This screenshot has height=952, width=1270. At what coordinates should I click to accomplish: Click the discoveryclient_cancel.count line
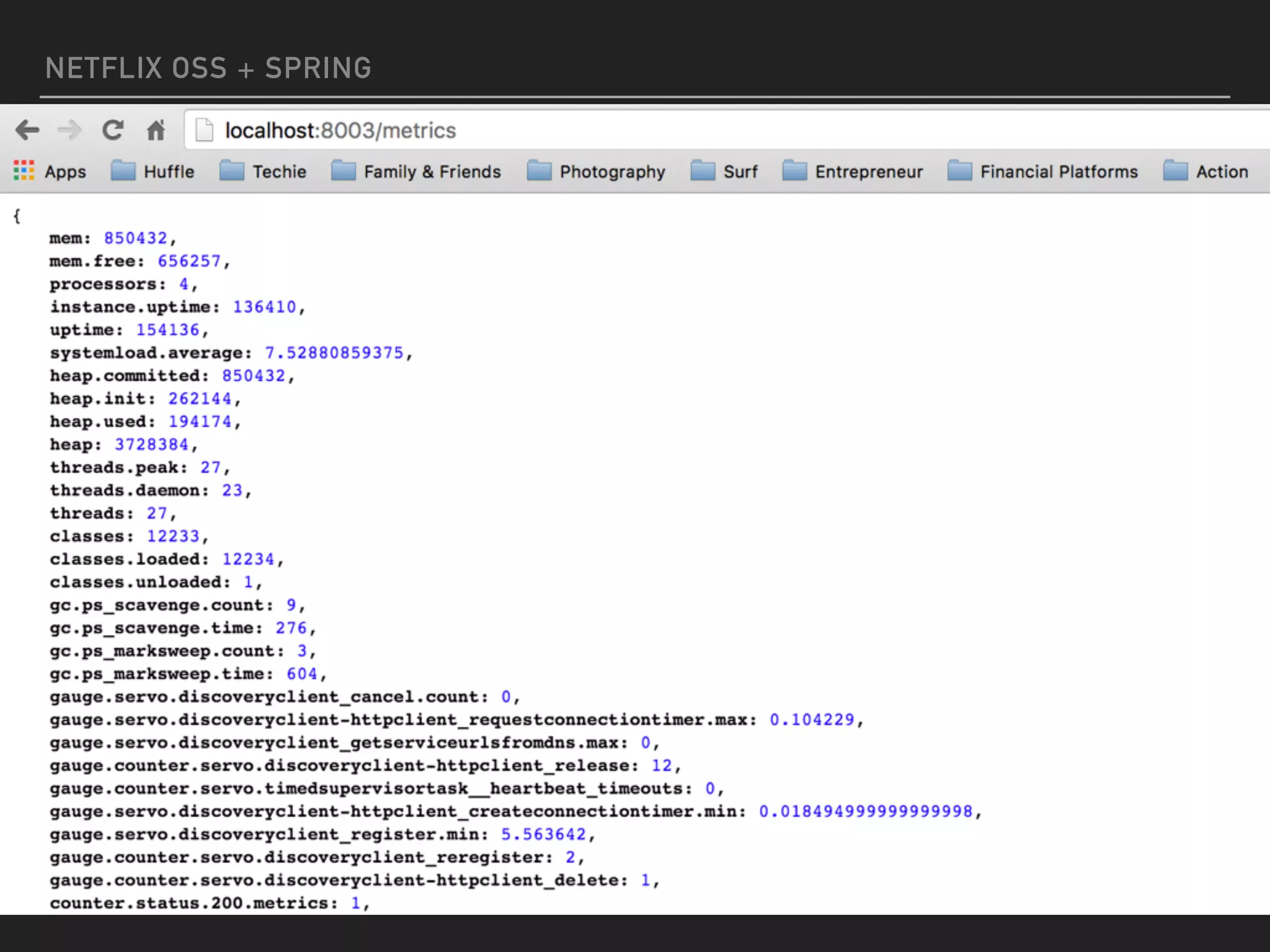click(285, 697)
